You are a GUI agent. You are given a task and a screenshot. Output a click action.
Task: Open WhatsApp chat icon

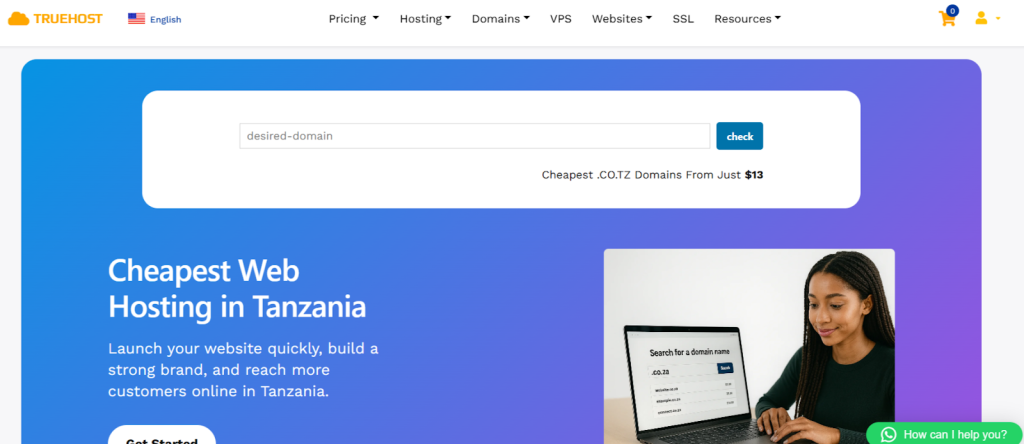coord(888,434)
